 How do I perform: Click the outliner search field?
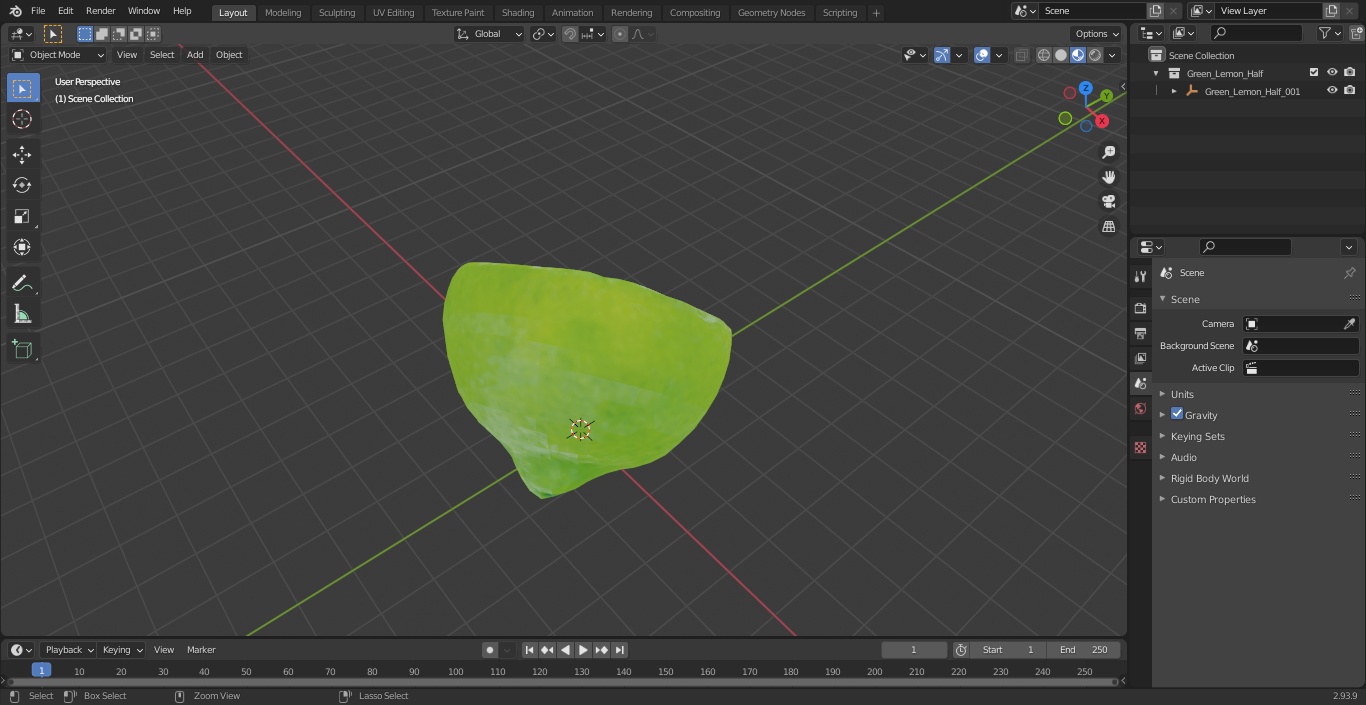(1256, 33)
